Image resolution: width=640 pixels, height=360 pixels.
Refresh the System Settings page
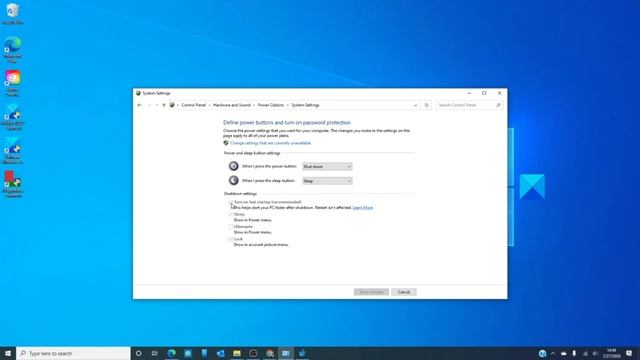[427, 105]
